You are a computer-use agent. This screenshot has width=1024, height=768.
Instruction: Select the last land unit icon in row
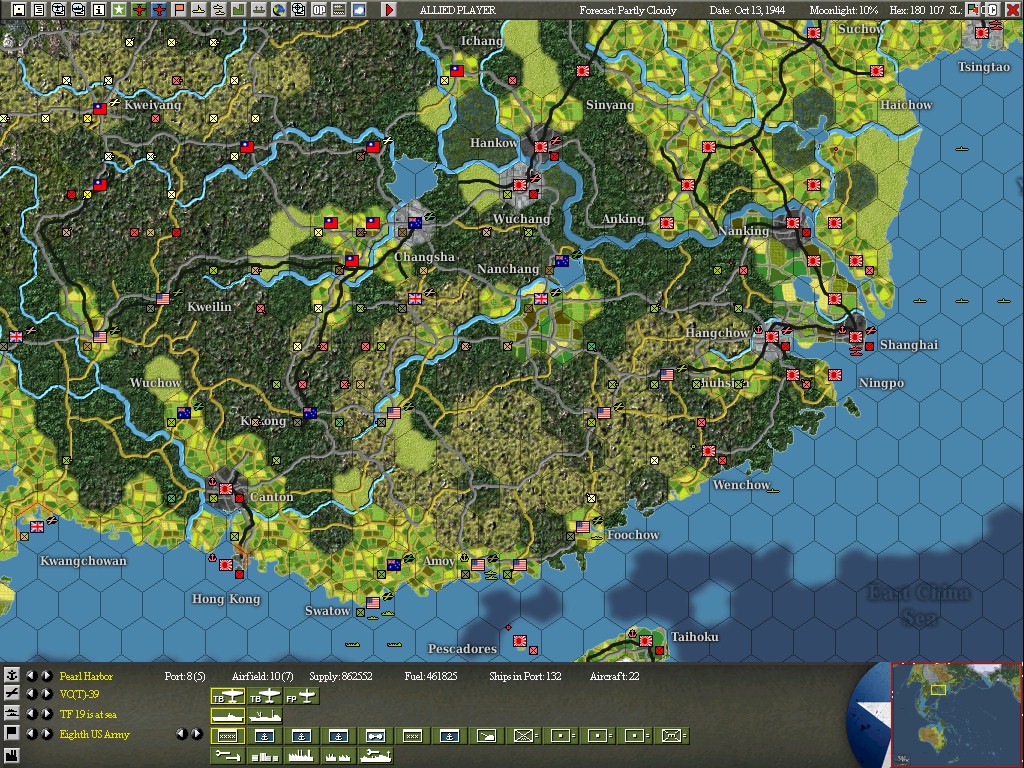pos(673,735)
